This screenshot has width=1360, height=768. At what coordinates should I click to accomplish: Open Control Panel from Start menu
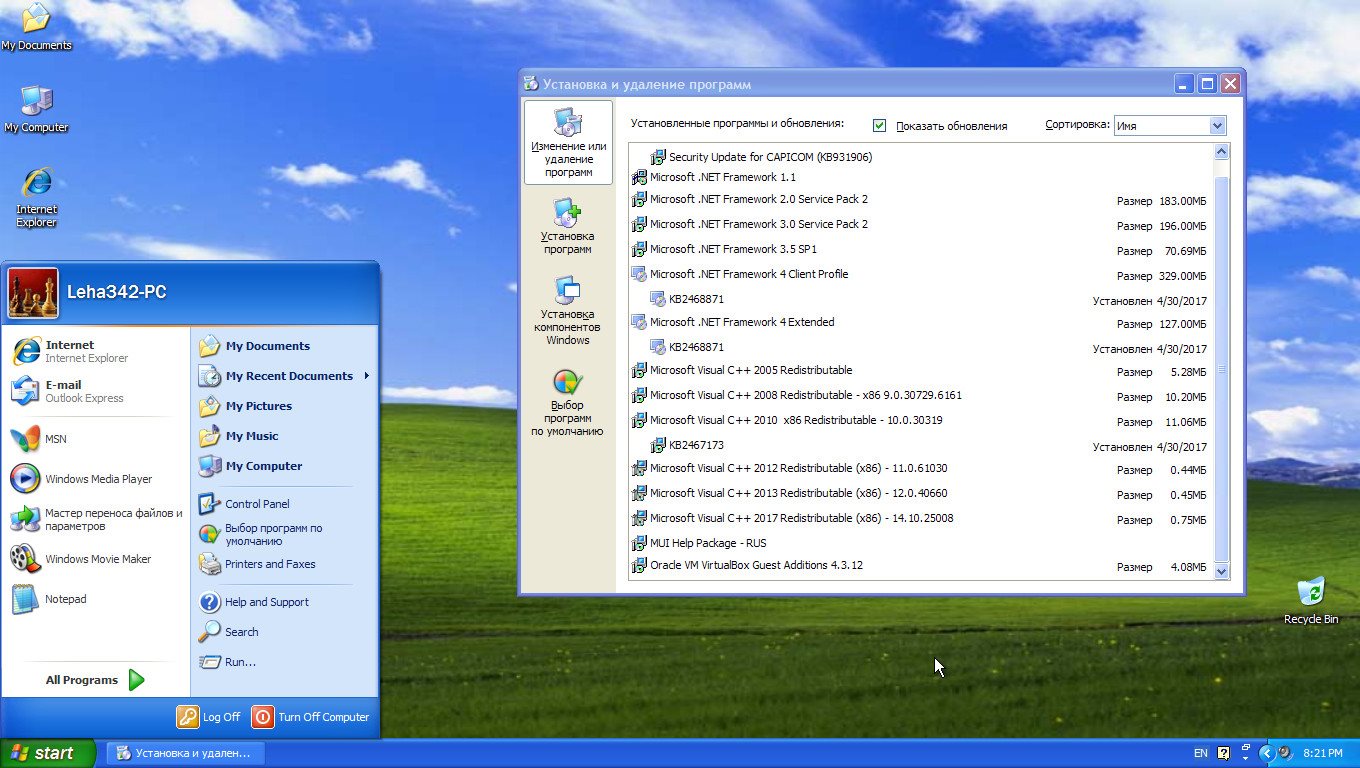click(284, 504)
